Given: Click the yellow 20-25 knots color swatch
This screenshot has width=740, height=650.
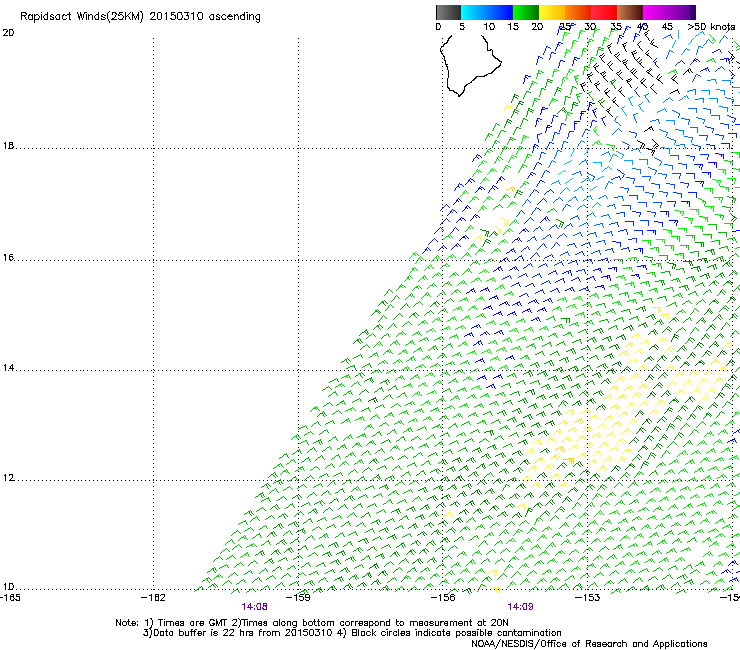Looking at the screenshot, I should click(x=552, y=12).
